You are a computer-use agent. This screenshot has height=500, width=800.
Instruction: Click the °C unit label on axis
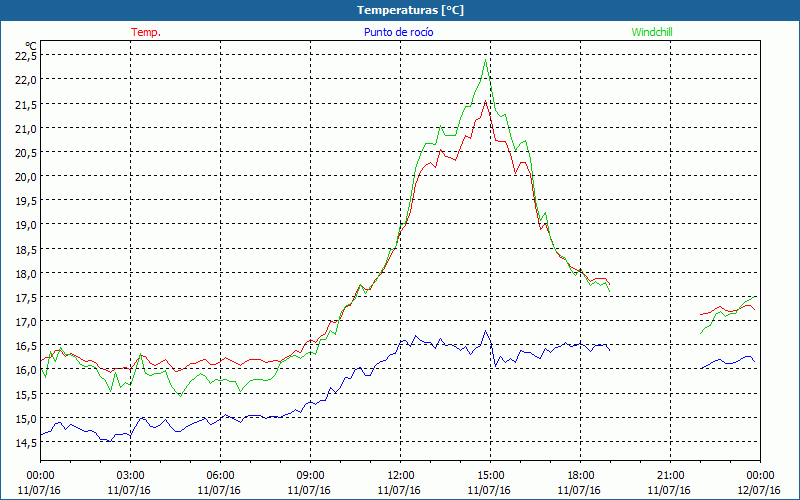click(x=31, y=46)
